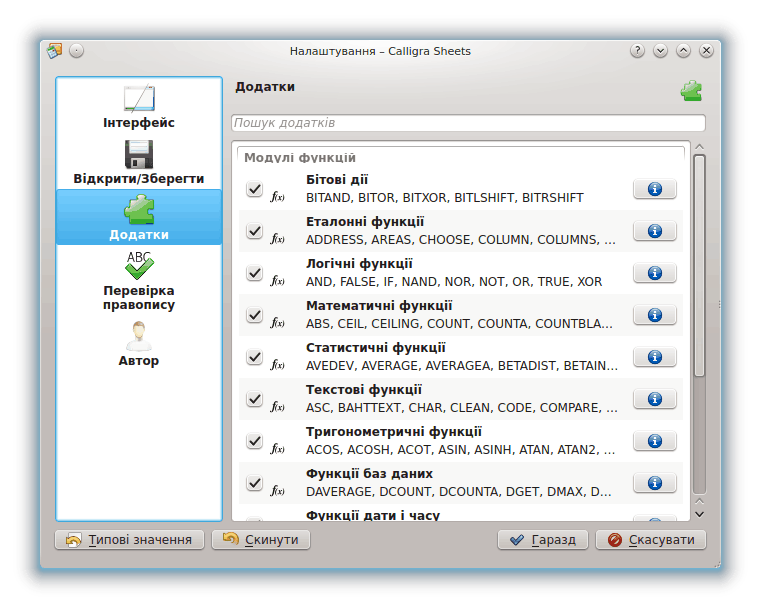
Task: Show info for Логічні функції module
Action: [x=654, y=273]
